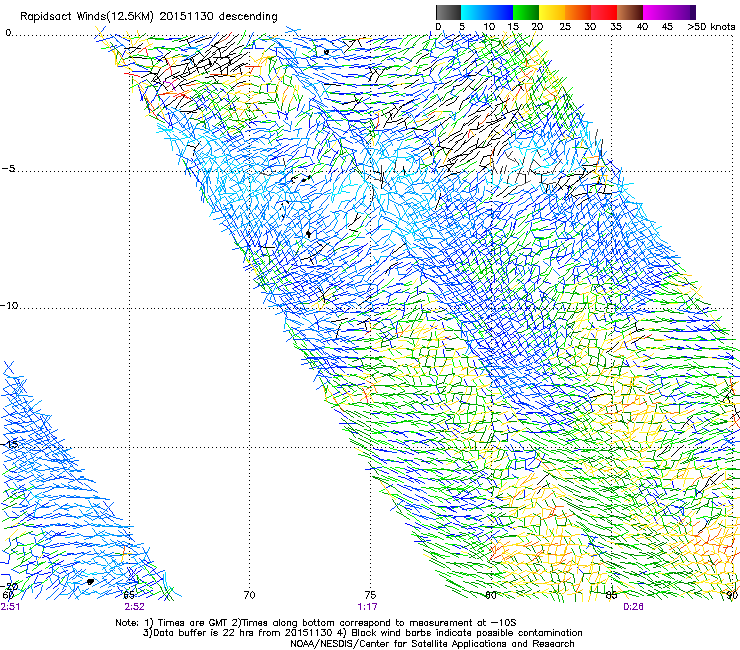The width and height of the screenshot is (740, 650).
Task: Click the green 15-20 knots legend color
Action: click(526, 12)
